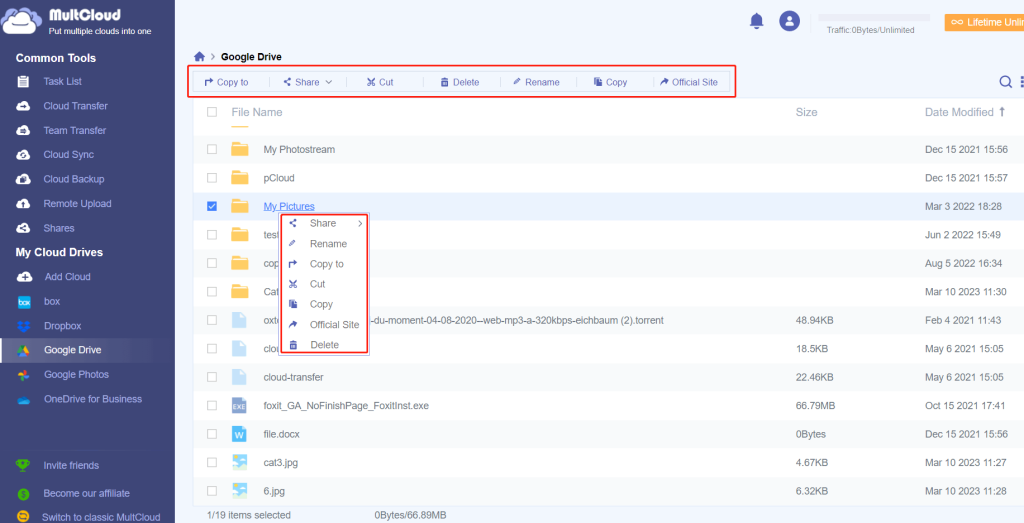The height and width of the screenshot is (523, 1024).
Task: Check the 6.jpg checkbox
Action: point(212,490)
